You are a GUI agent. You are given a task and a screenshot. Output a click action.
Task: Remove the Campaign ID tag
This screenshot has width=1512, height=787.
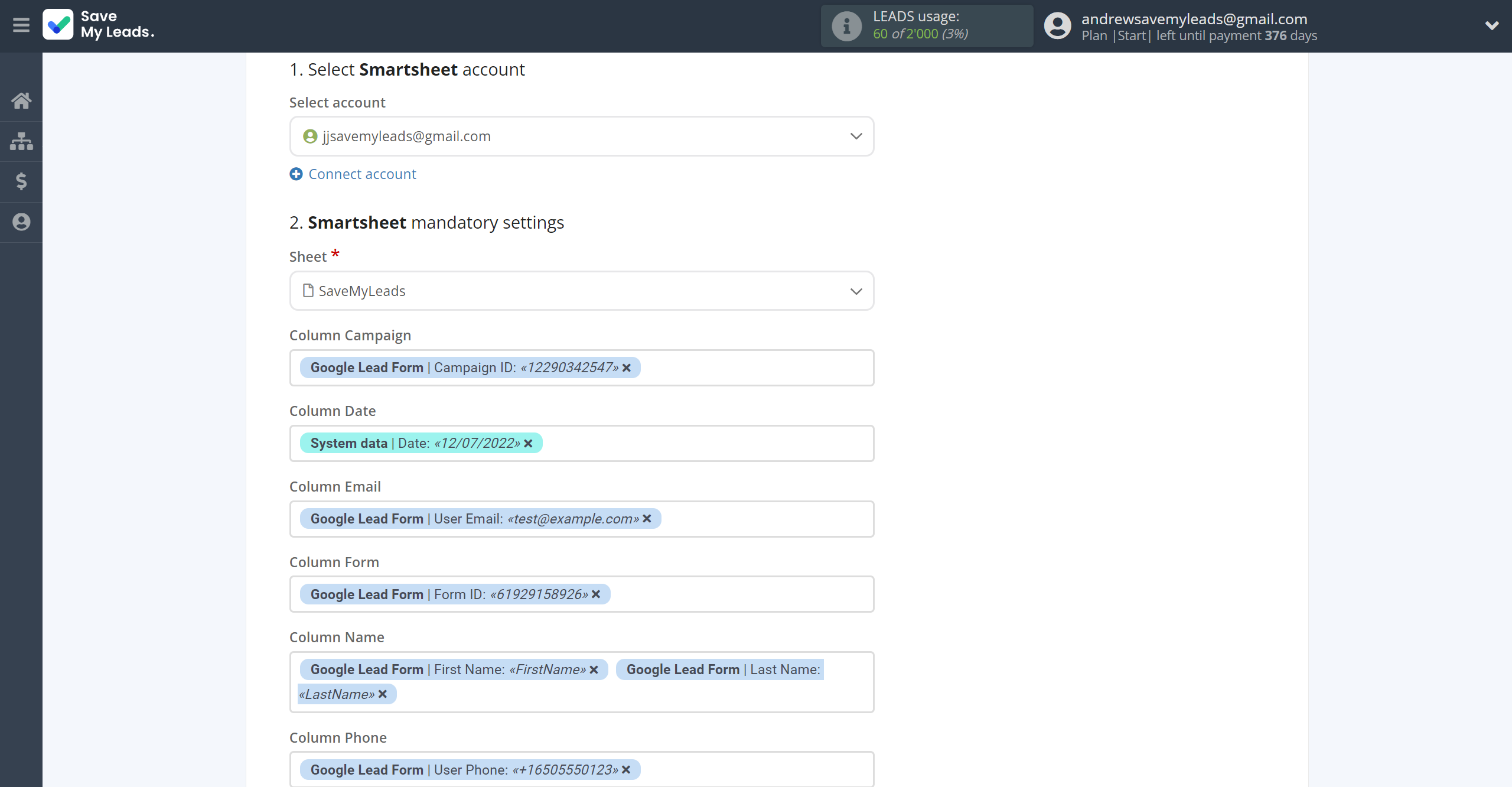point(627,368)
